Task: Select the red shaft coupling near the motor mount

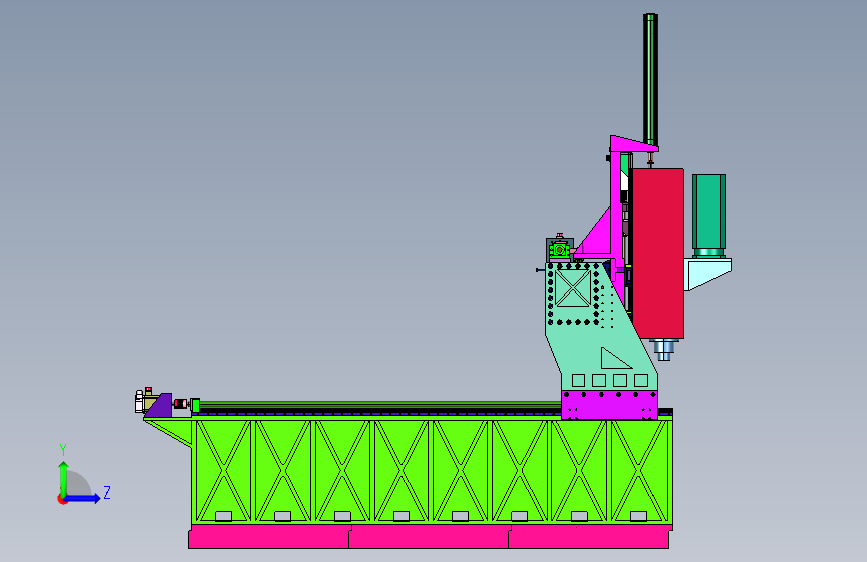Action: (x=180, y=404)
